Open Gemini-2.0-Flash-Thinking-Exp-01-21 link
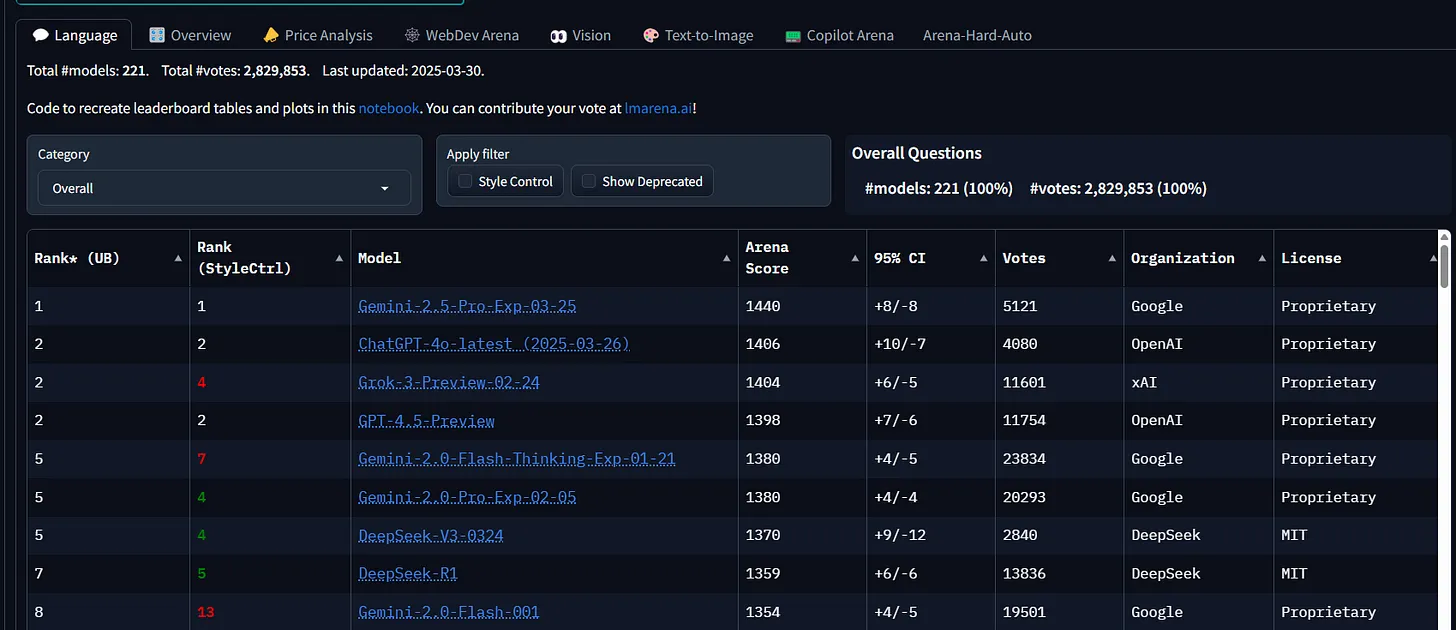The image size is (1456, 630). point(517,459)
